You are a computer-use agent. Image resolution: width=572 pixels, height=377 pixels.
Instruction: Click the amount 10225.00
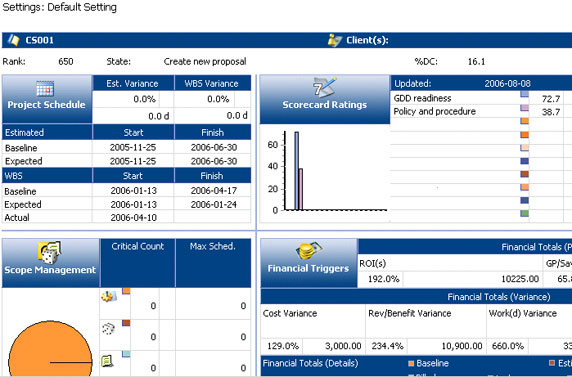pyautogui.click(x=520, y=279)
